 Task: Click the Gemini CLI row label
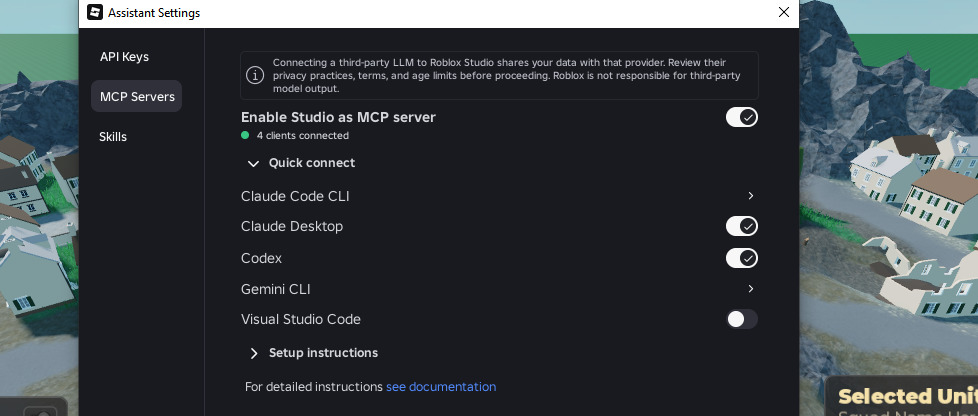coord(276,289)
